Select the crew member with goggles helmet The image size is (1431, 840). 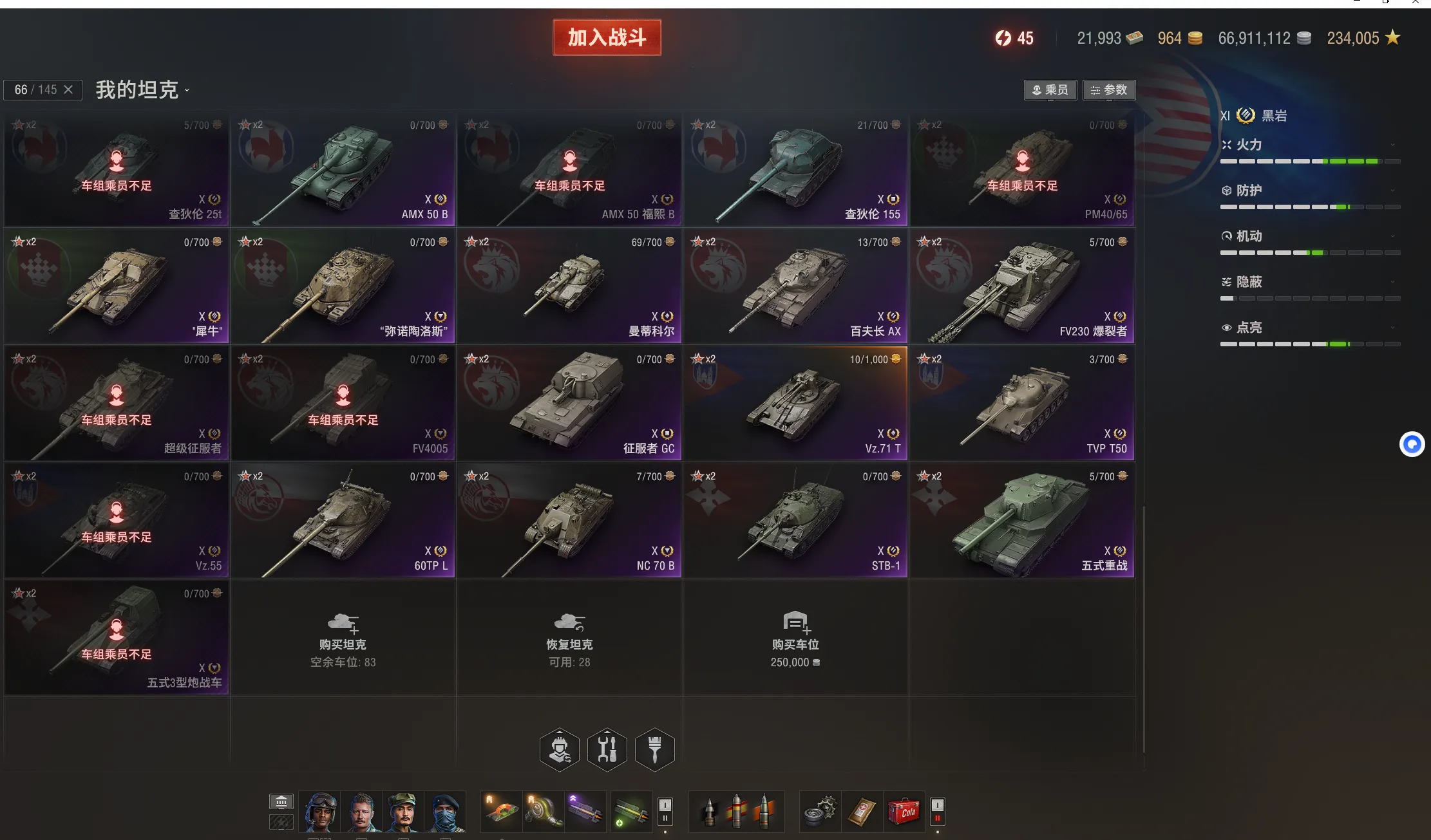pos(320,812)
